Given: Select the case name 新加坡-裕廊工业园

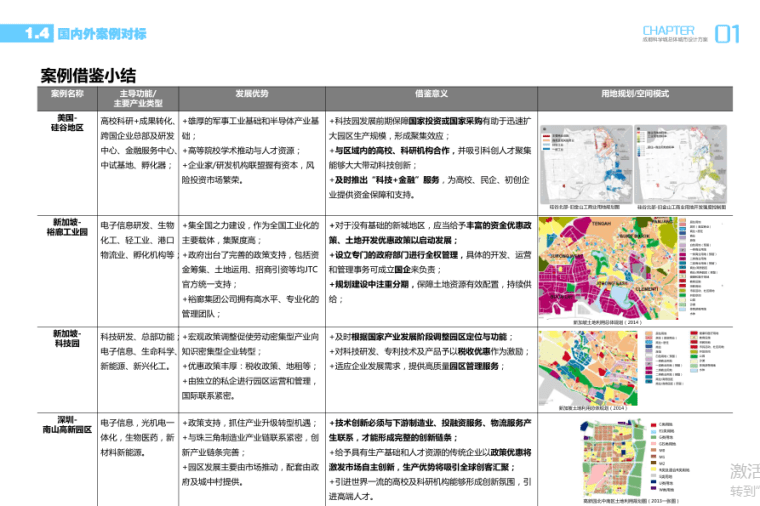Looking at the screenshot, I should pos(67,227).
